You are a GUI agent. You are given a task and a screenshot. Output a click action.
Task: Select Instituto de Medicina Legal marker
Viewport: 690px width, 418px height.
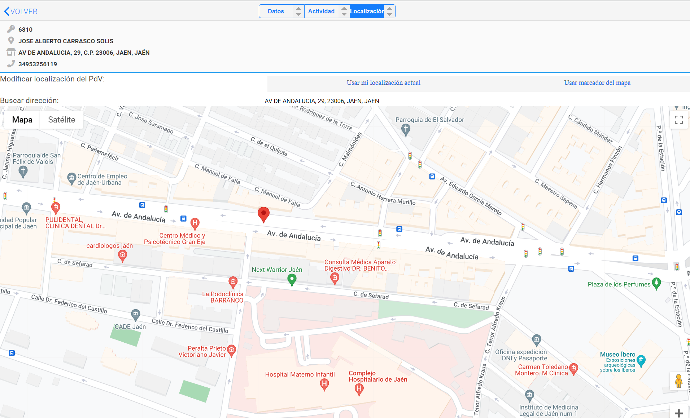point(529,396)
